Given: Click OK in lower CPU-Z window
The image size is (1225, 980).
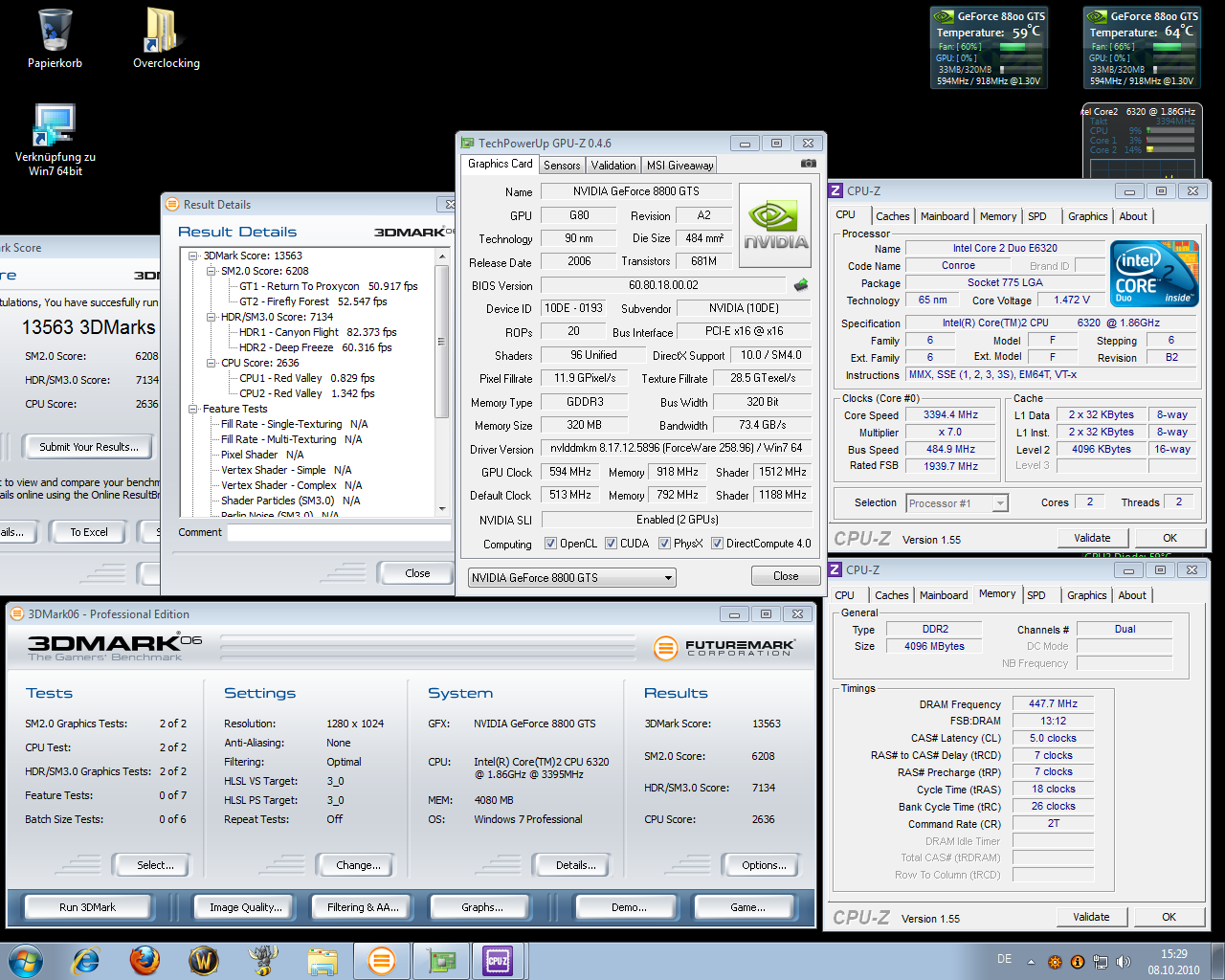Looking at the screenshot, I should [1169, 917].
